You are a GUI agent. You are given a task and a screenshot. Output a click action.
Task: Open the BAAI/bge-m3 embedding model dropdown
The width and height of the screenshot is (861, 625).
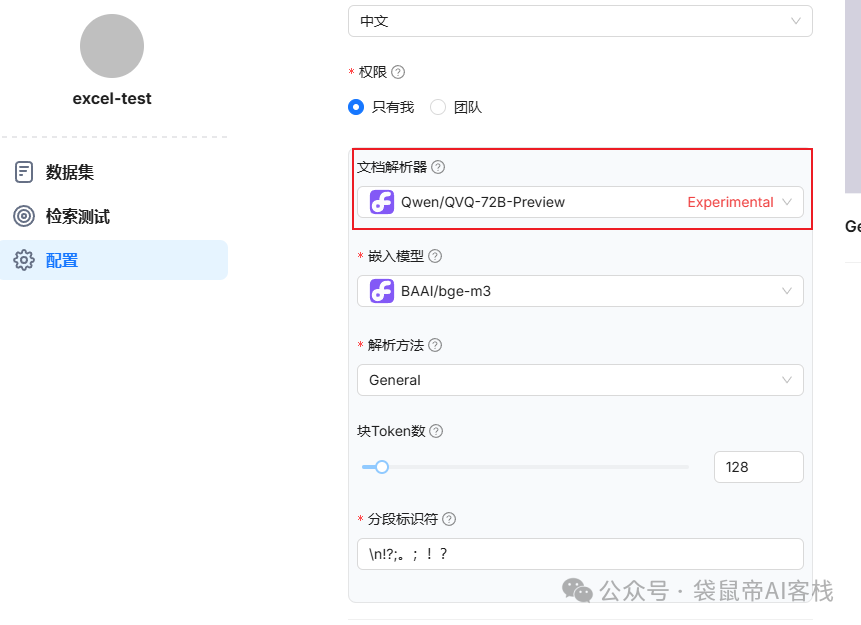coord(580,291)
